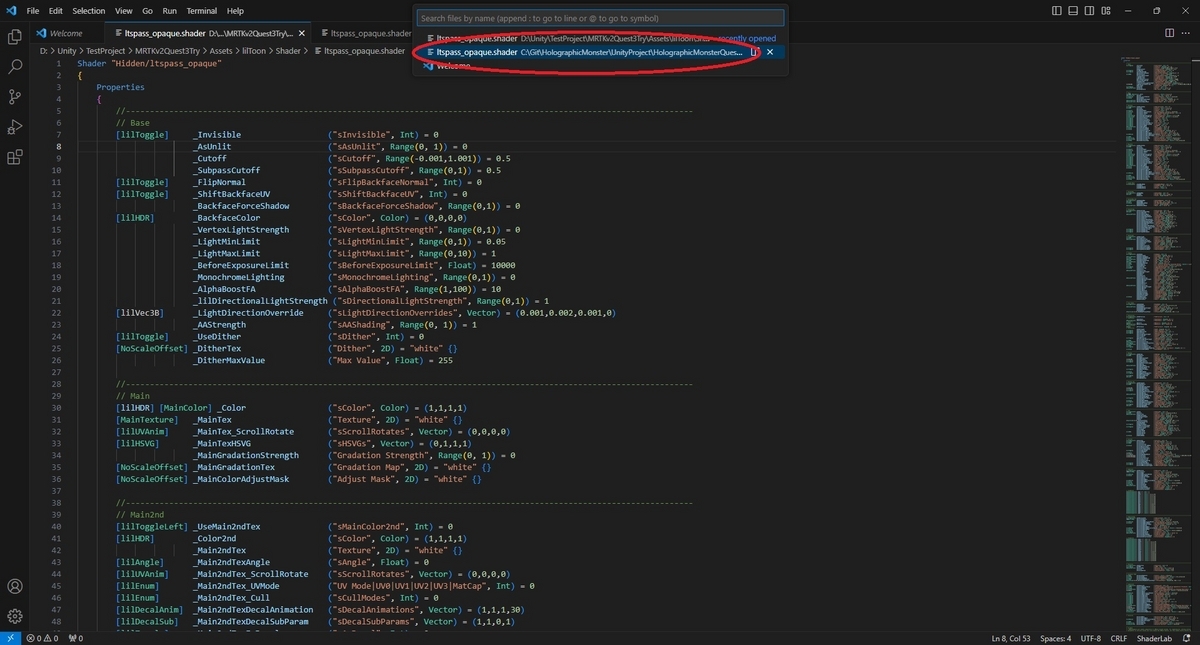Image resolution: width=1200 pixels, height=645 pixels.
Task: Remove highlighted file from recently opened
Action: [770, 51]
